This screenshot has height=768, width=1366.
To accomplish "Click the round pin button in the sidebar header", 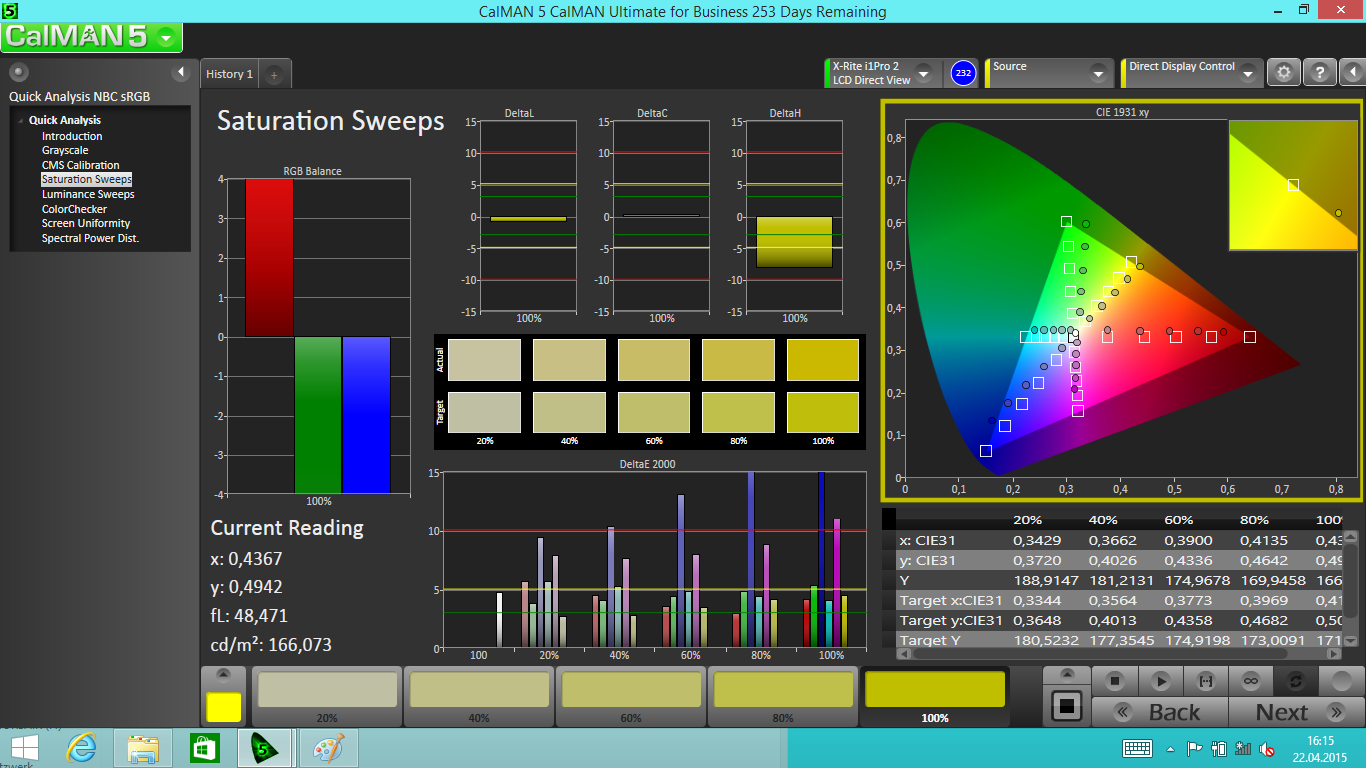I will [19, 72].
